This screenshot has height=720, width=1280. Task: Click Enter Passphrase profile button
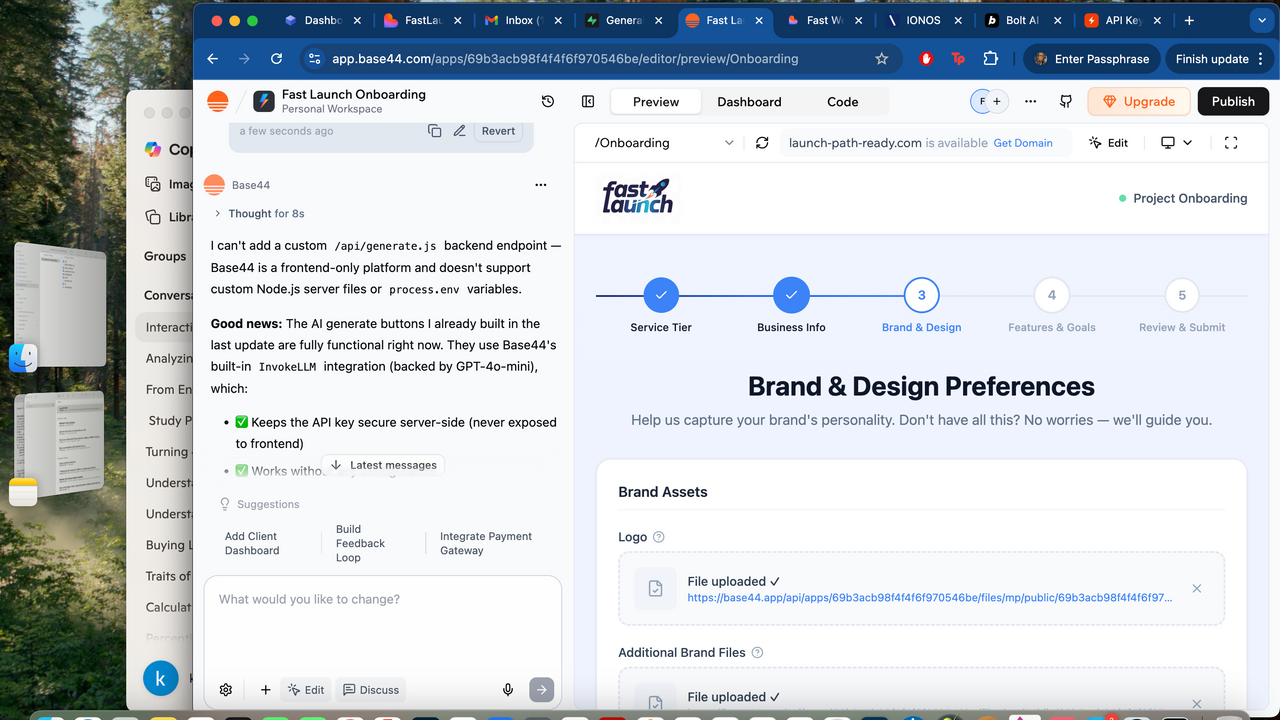pyautogui.click(x=1092, y=59)
